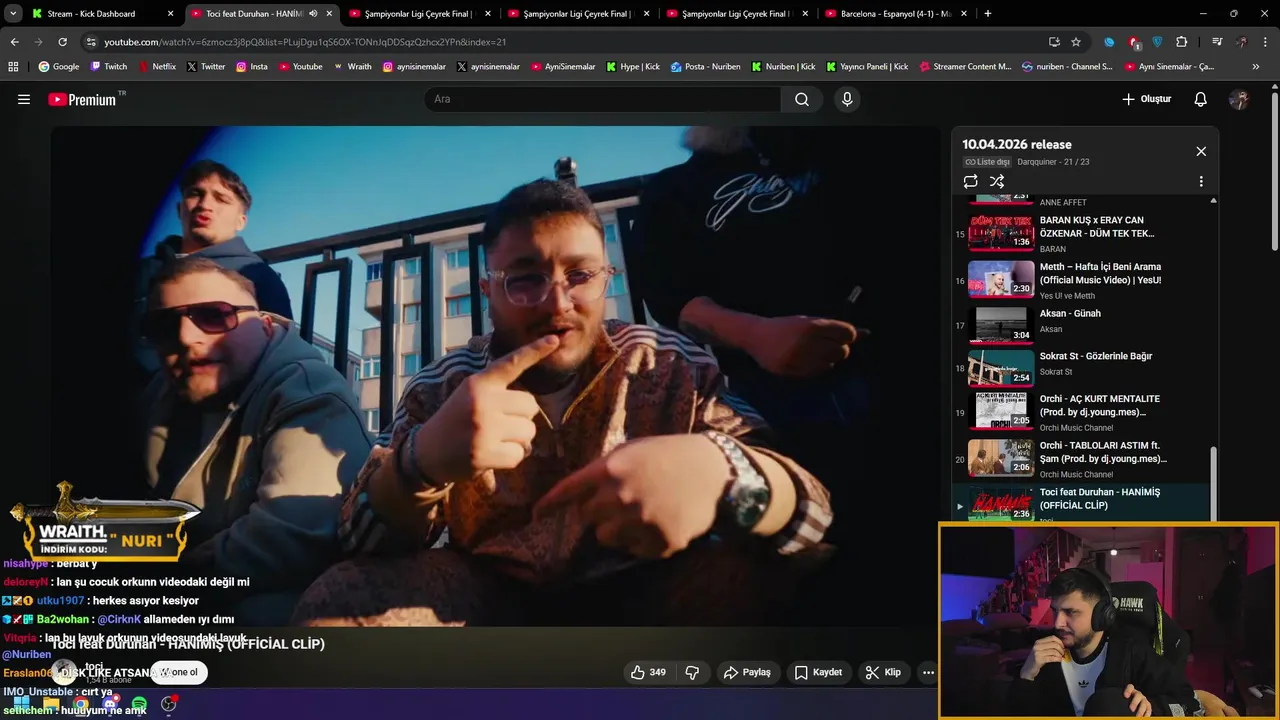The height and width of the screenshot is (720, 1280).
Task: Toggle playlist shuffle
Action: [997, 181]
